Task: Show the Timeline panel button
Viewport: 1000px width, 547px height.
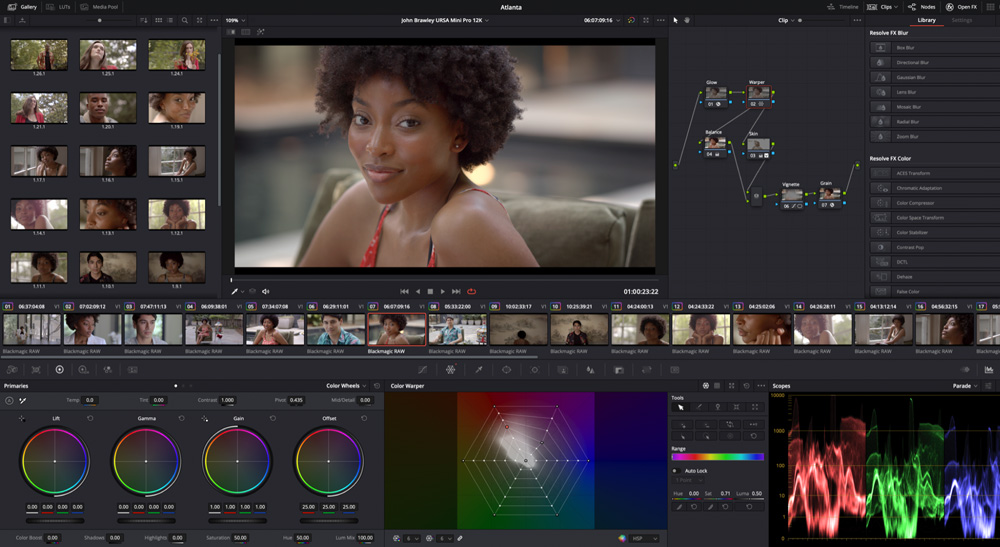Action: coord(842,6)
